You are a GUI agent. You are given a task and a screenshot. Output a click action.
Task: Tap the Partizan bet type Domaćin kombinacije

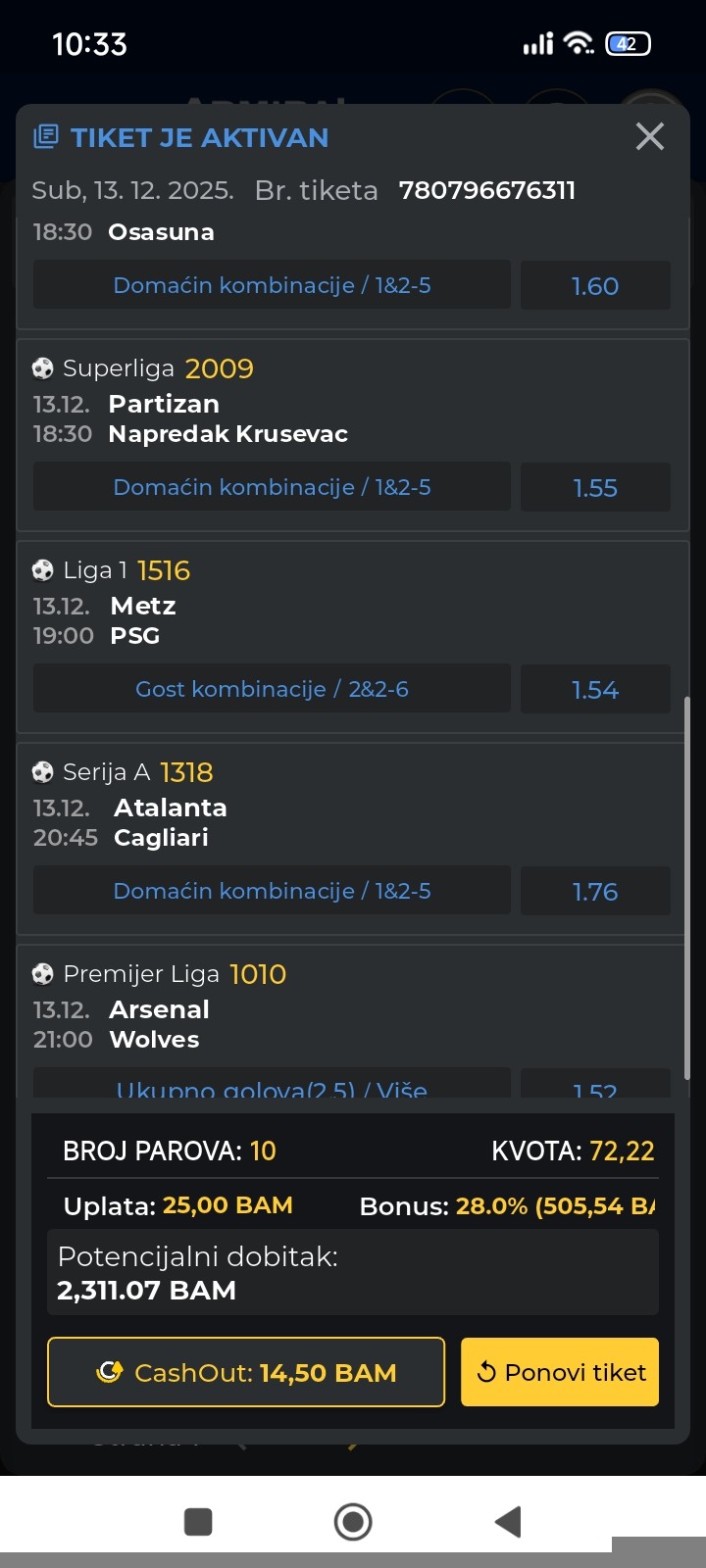[272, 487]
